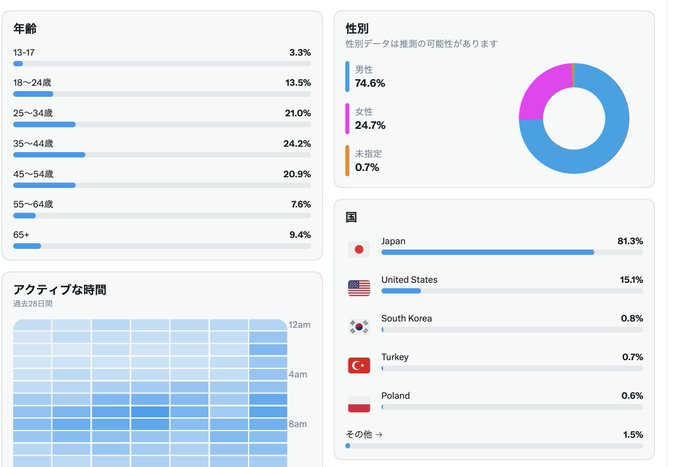680x467 pixels.
Task: Click the 18〜24歳 age progress bar
Action: pos(162,94)
